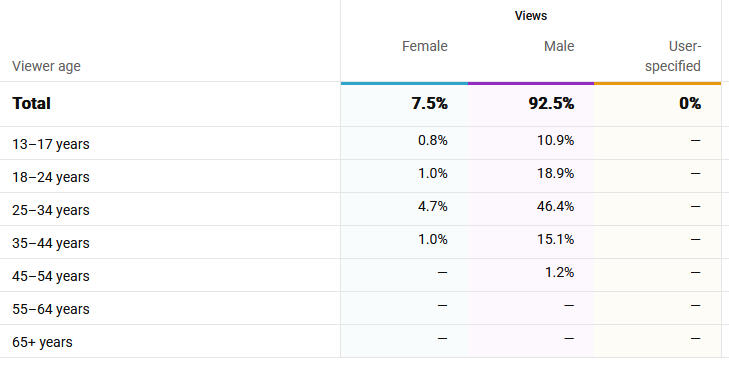Click the 0% user-specified total
Viewport: 729px width, 366px height.
coord(689,103)
